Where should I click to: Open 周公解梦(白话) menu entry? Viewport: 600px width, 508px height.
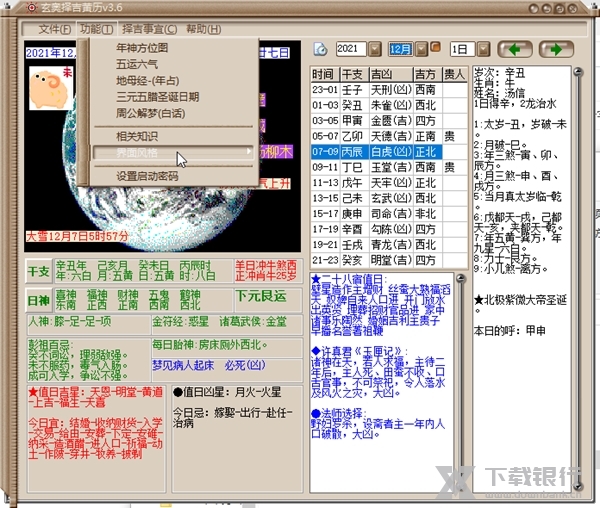[x=150, y=113]
